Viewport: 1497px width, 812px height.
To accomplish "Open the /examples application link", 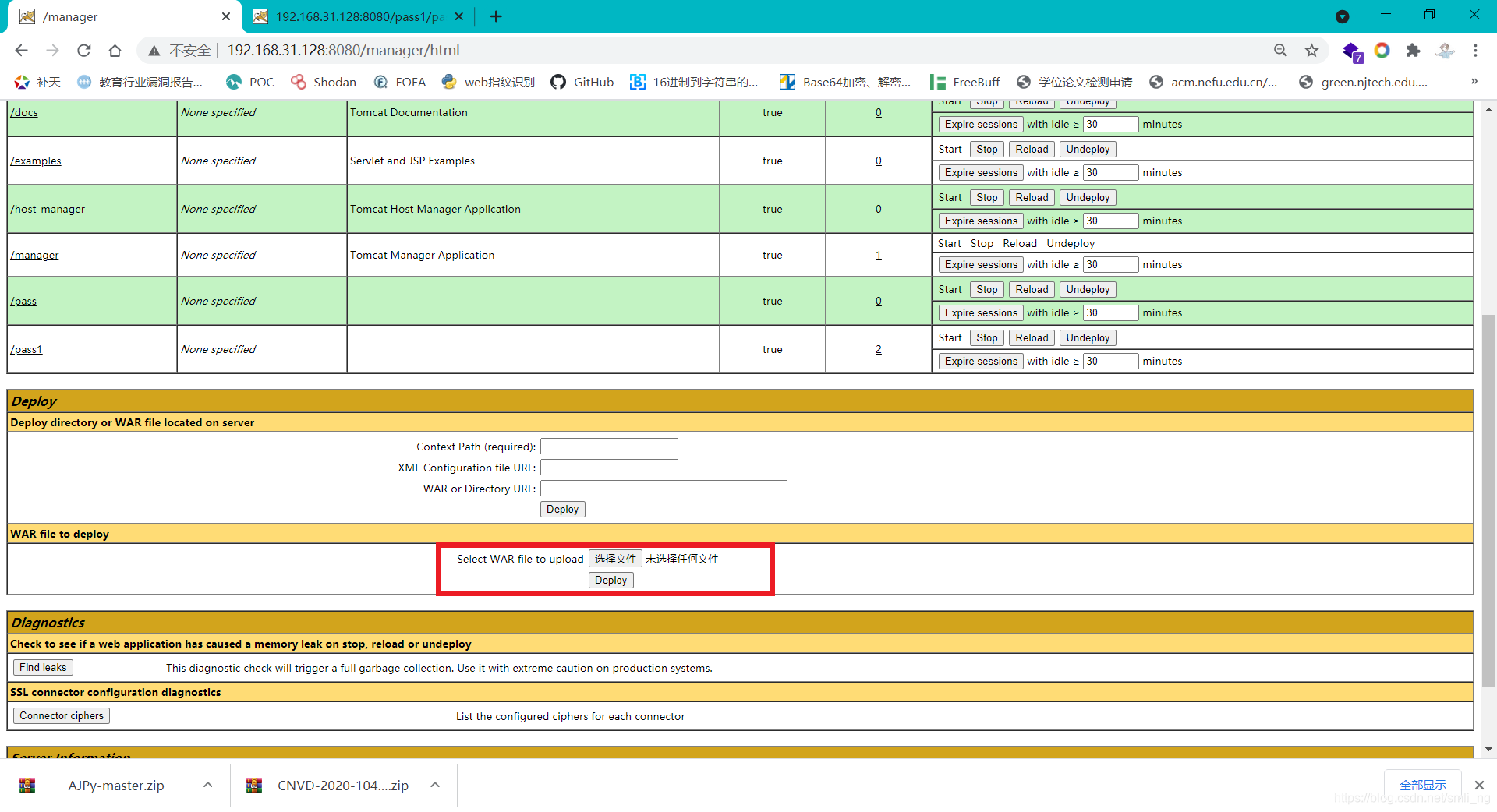I will click(x=36, y=161).
